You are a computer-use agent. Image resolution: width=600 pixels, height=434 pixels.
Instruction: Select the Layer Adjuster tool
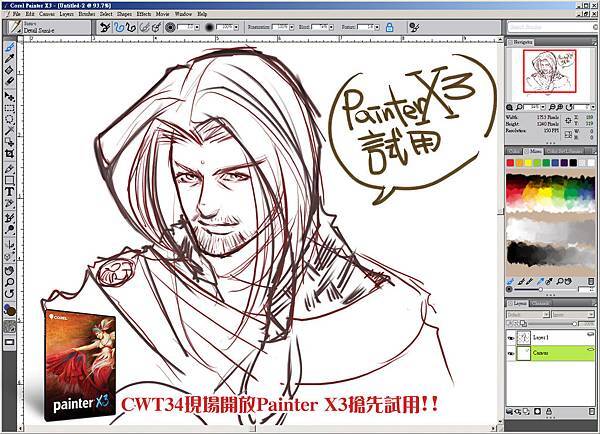10,96
